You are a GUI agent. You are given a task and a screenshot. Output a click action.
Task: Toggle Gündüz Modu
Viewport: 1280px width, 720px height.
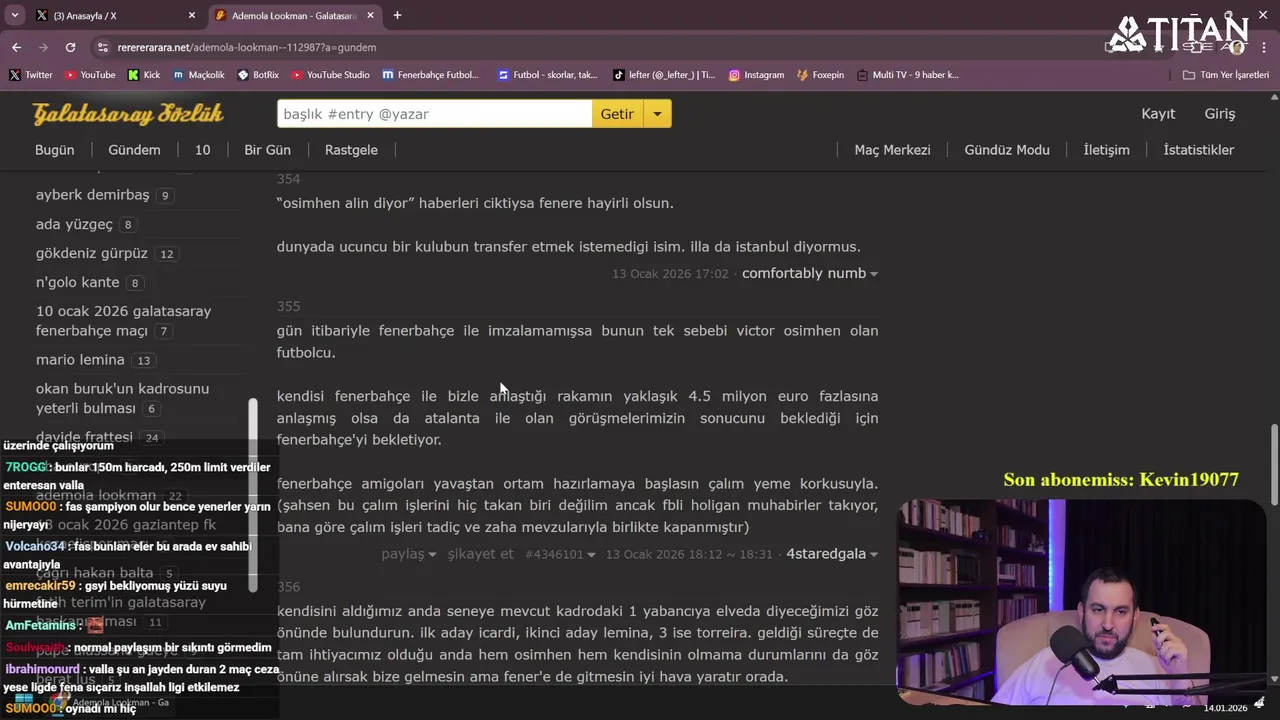point(1007,150)
